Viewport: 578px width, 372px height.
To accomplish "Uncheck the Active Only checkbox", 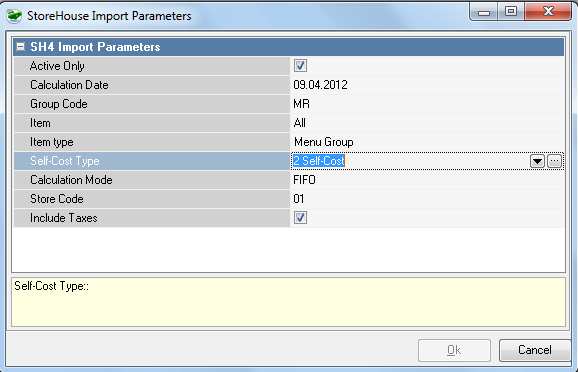I will 300,66.
